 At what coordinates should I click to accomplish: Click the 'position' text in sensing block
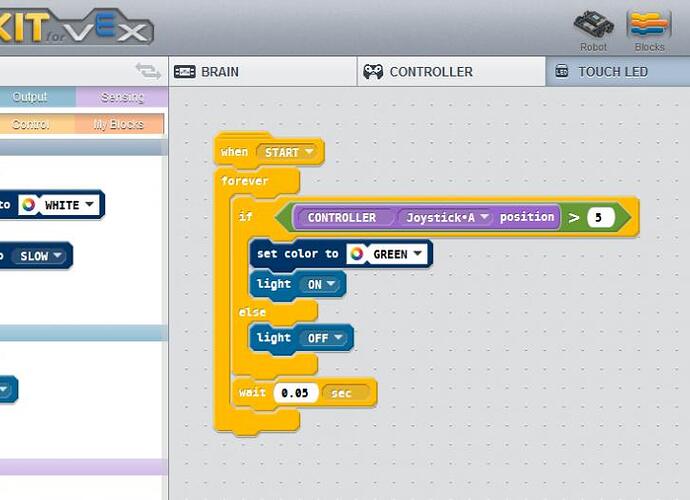point(527,217)
